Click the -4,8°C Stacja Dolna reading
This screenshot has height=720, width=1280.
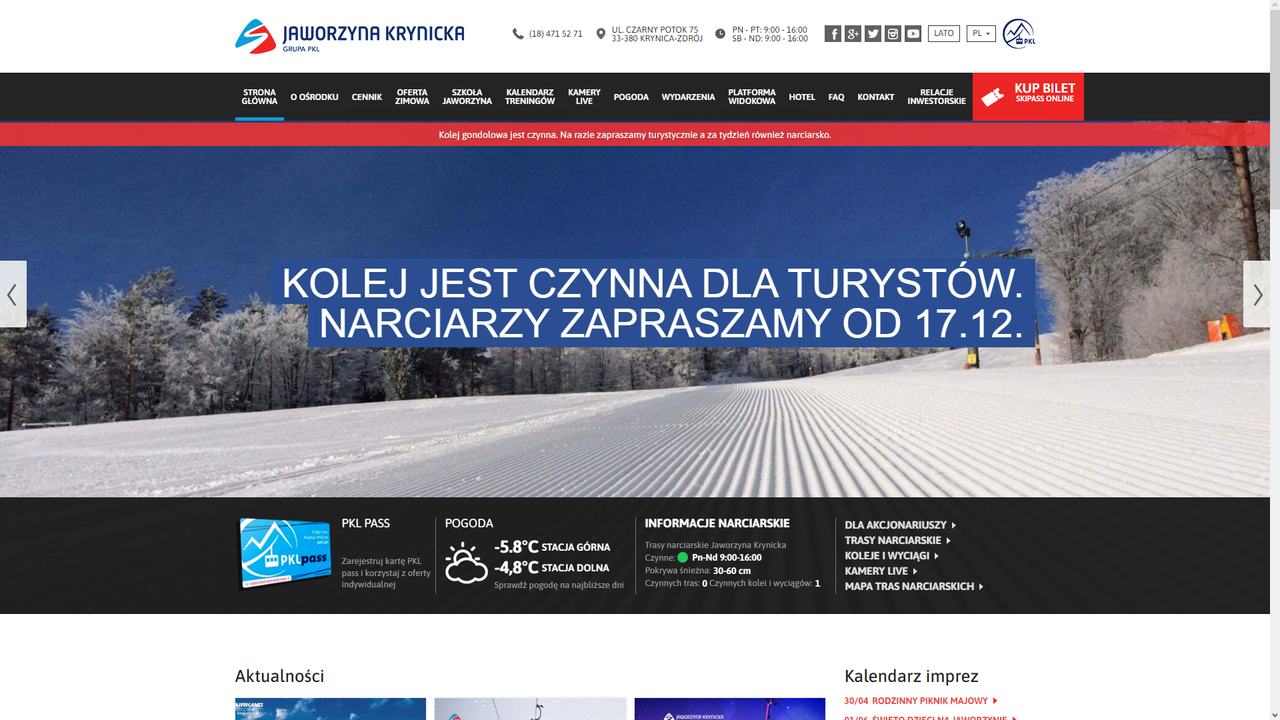tap(551, 568)
